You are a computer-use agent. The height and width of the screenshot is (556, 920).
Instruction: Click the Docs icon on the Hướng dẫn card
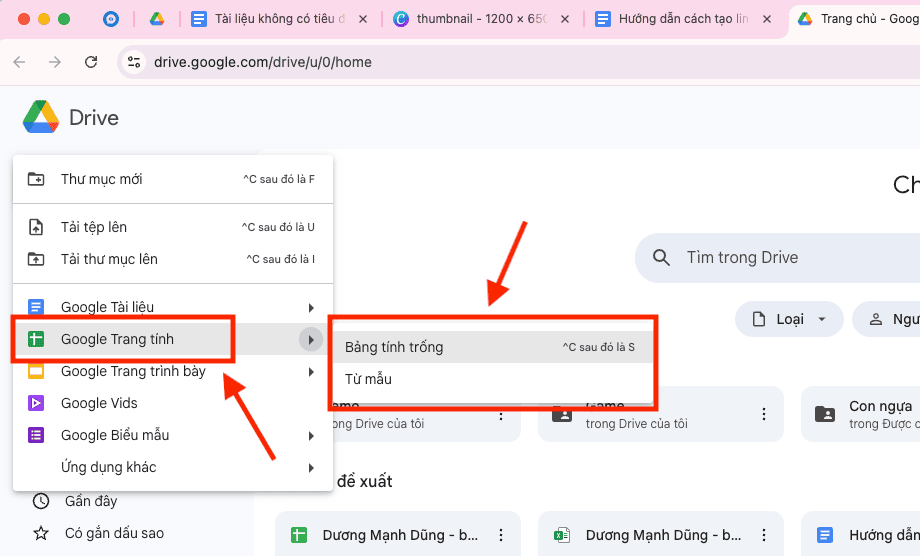point(824,535)
